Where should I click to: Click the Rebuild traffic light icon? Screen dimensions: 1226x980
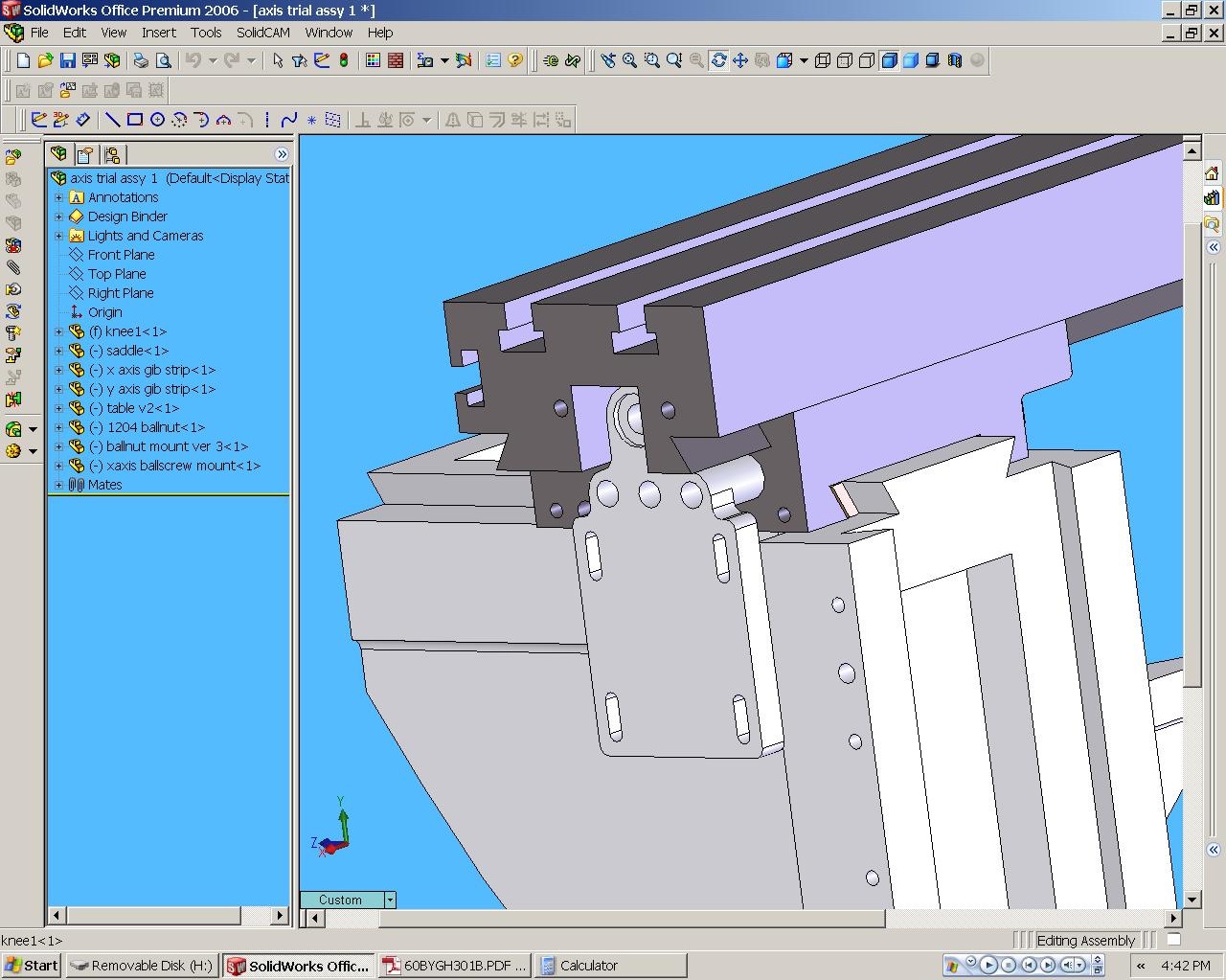pos(344,60)
